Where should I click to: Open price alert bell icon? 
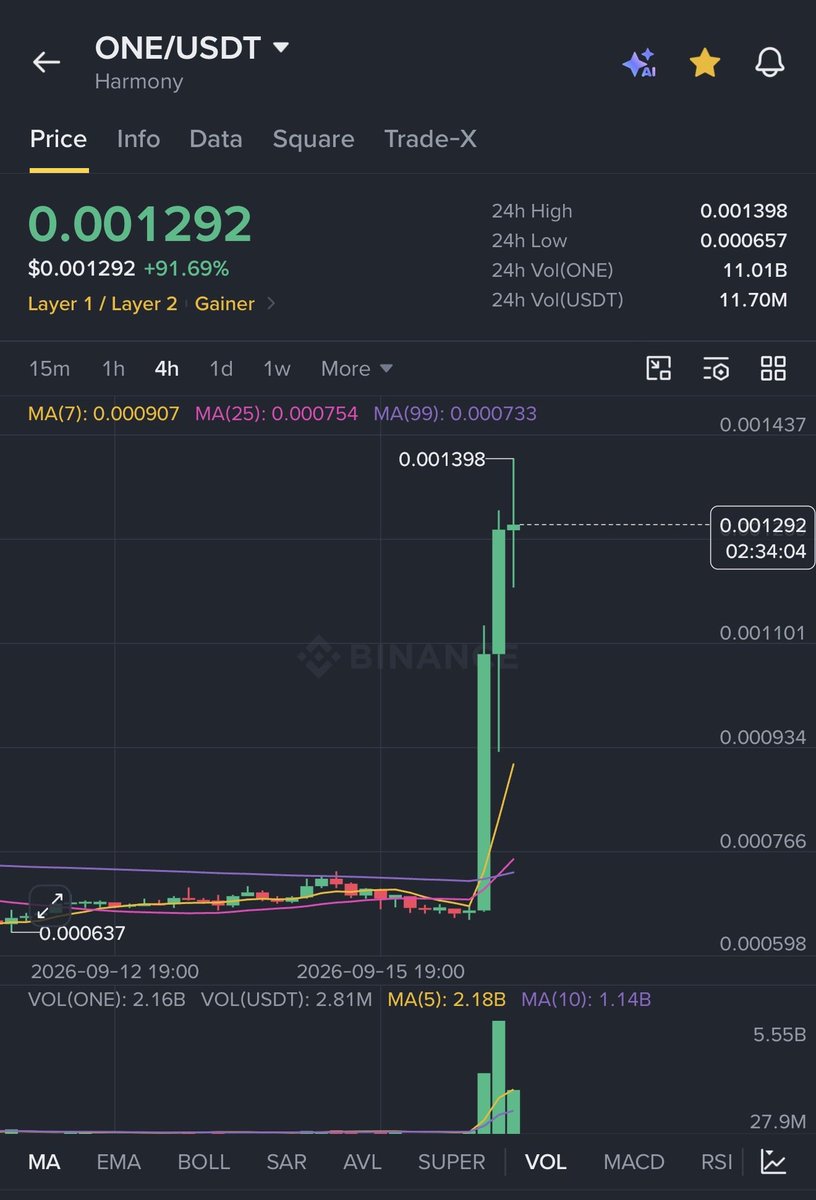pyautogui.click(x=769, y=63)
